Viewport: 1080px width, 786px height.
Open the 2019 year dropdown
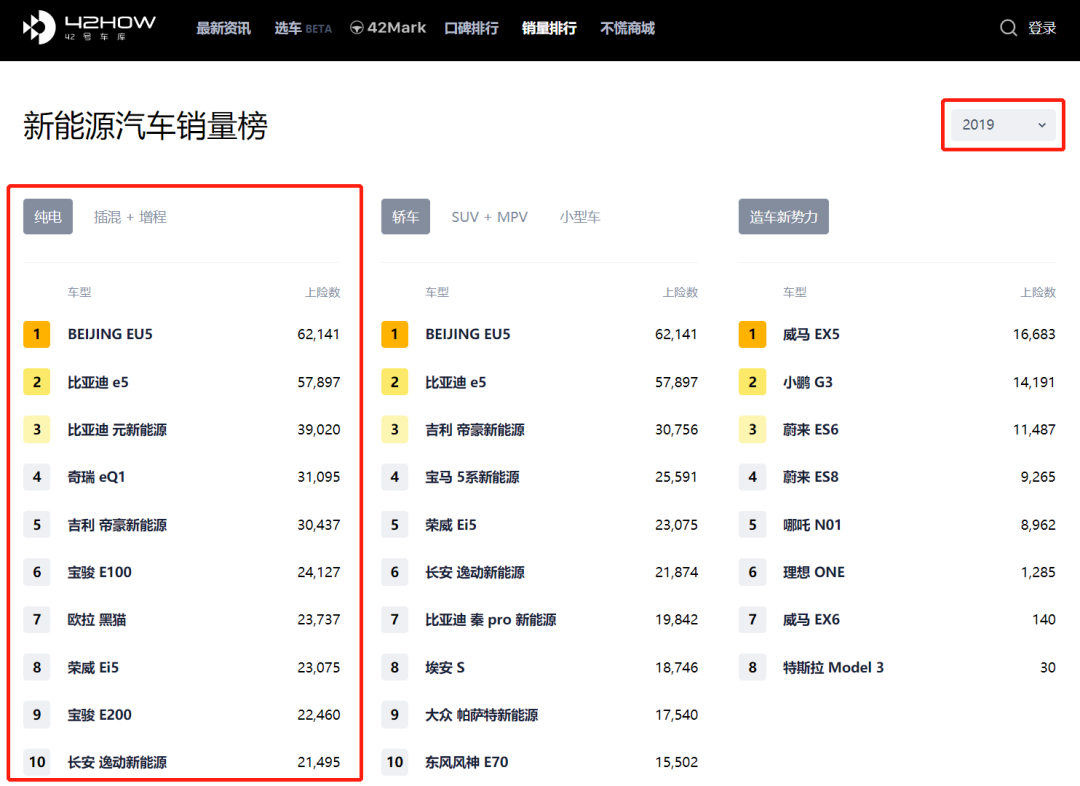[x=1003, y=125]
